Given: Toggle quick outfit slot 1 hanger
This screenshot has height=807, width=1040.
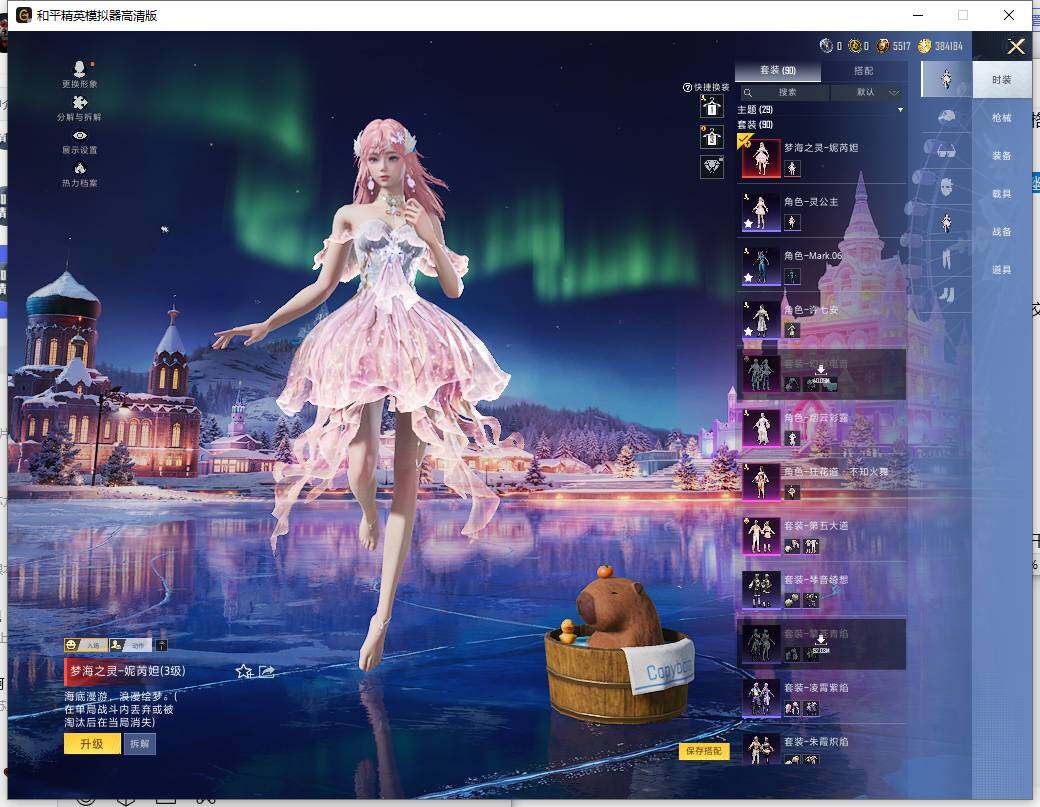Looking at the screenshot, I should click(712, 106).
